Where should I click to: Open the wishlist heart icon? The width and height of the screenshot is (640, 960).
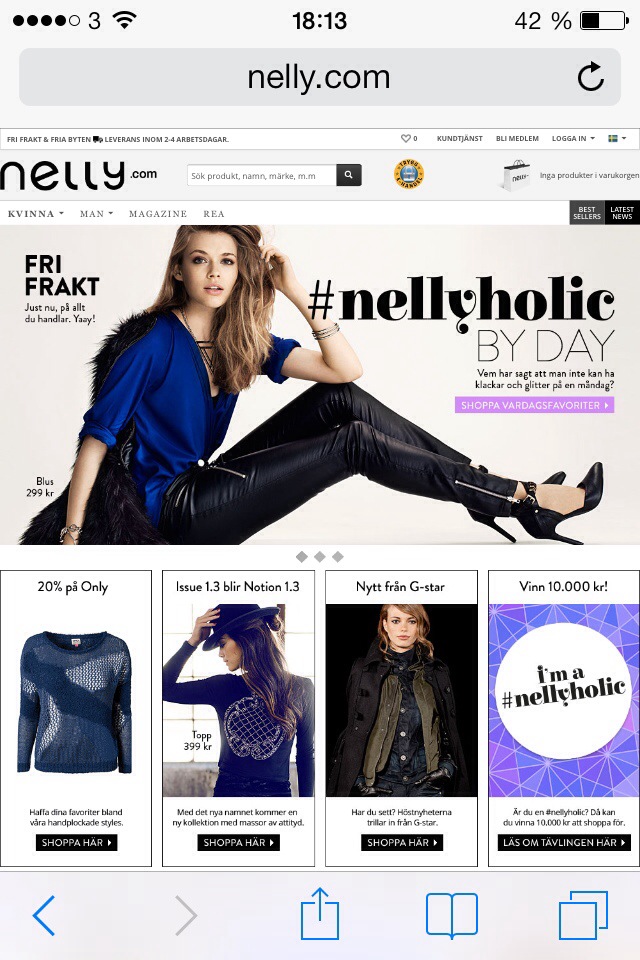click(405, 138)
